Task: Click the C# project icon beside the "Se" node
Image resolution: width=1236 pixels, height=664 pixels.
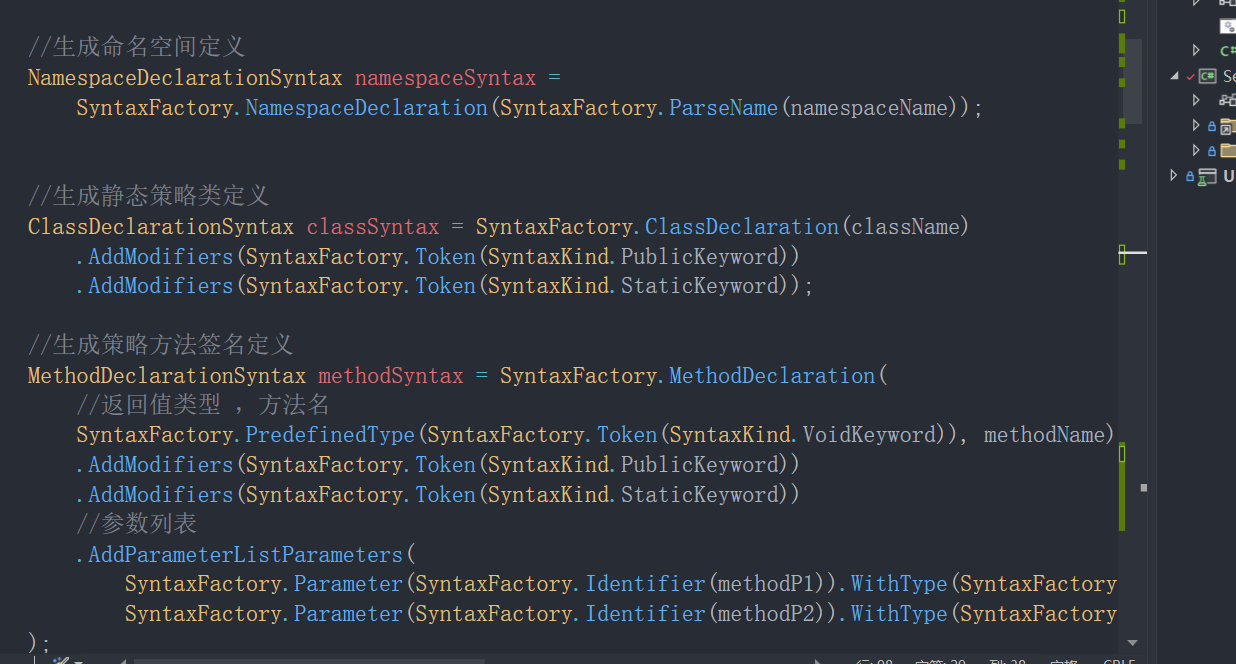Action: 1207,75
